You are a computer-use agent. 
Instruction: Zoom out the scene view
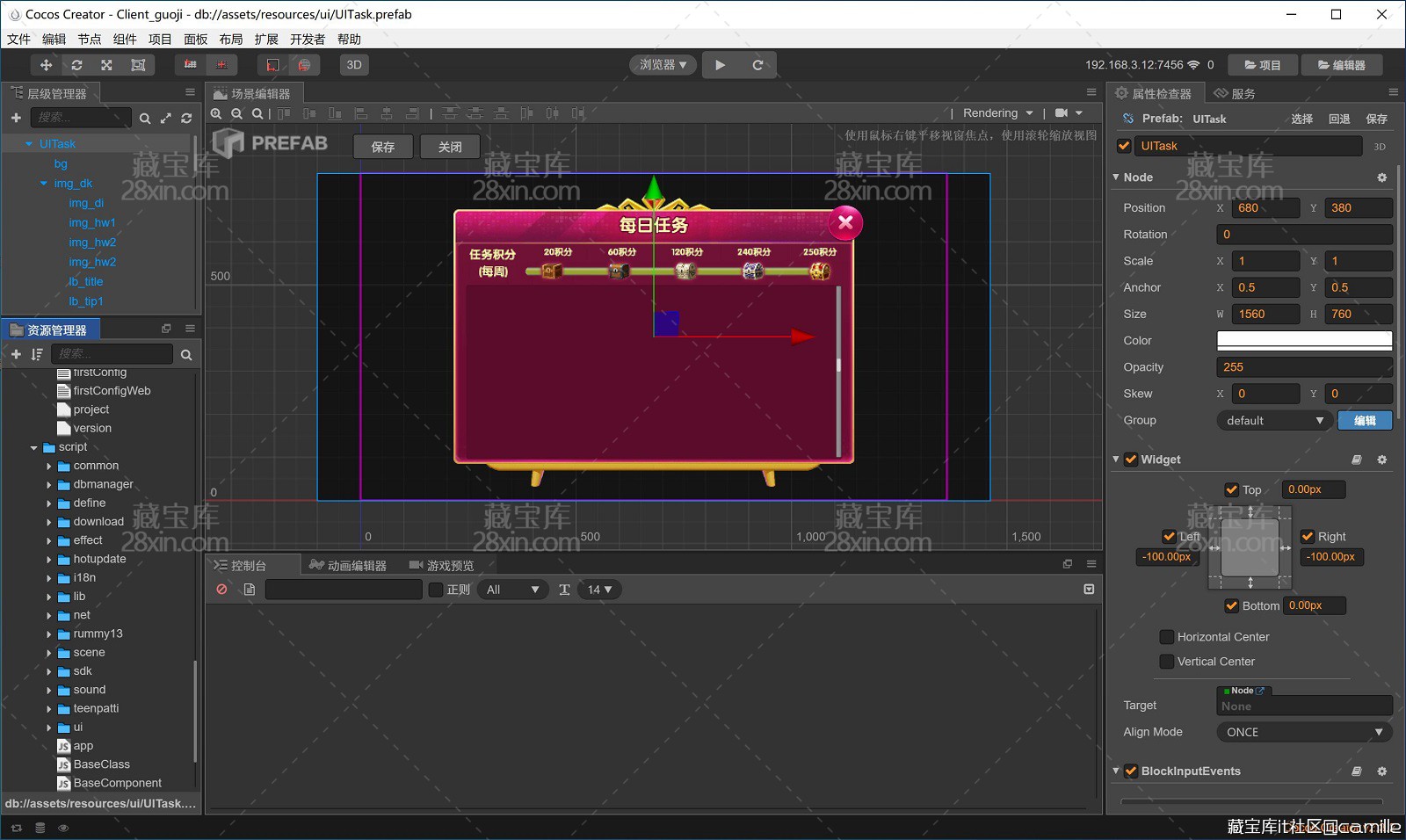[236, 113]
